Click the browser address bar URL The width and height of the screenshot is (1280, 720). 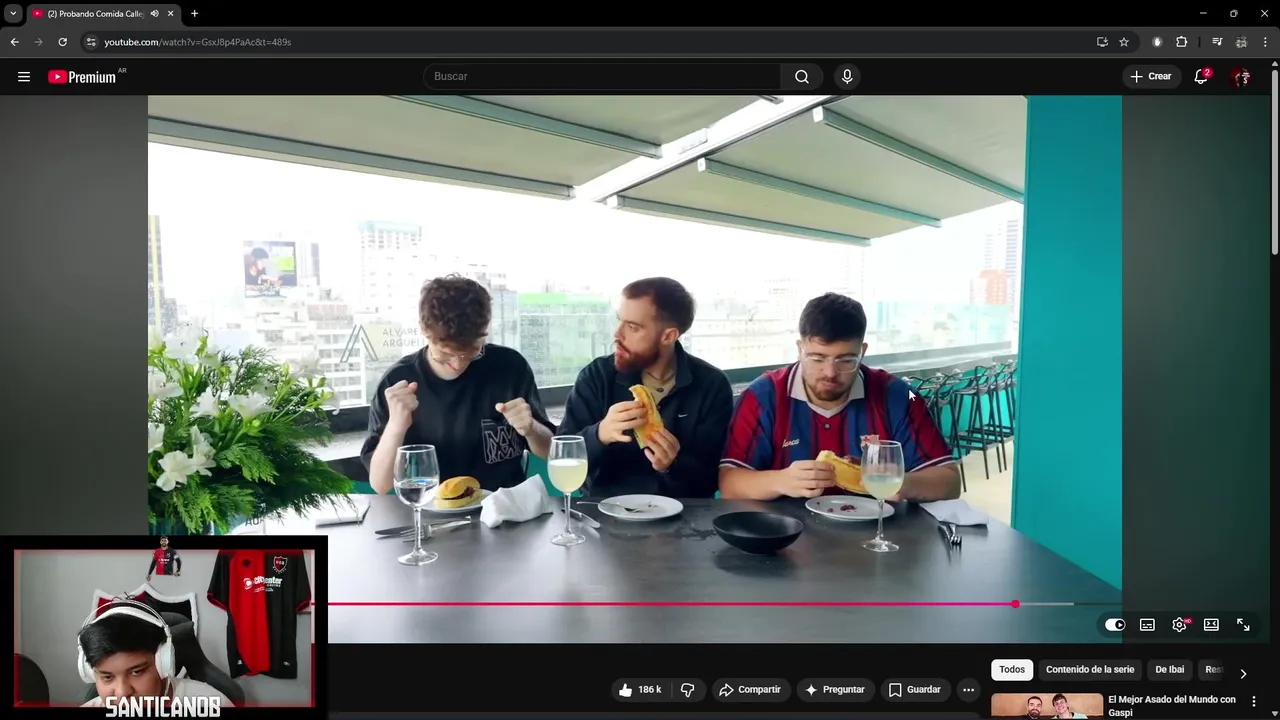[198, 42]
